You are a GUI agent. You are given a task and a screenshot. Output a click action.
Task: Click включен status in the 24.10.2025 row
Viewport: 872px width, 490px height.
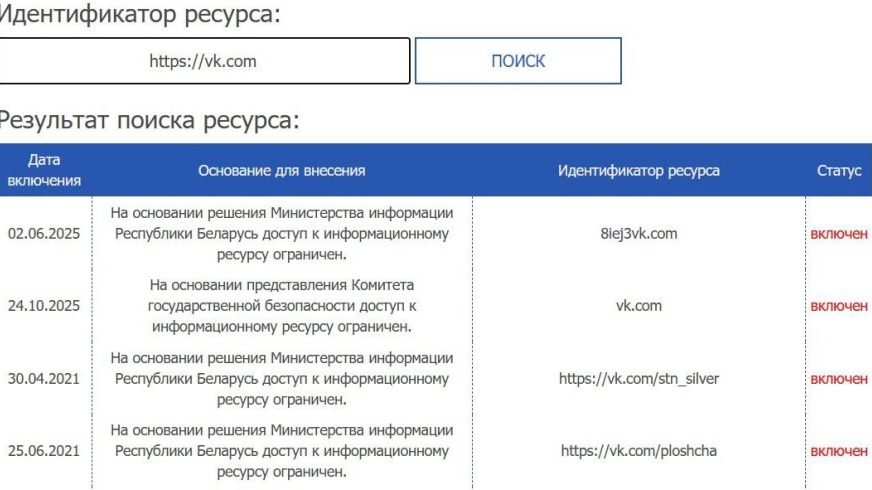(x=838, y=306)
